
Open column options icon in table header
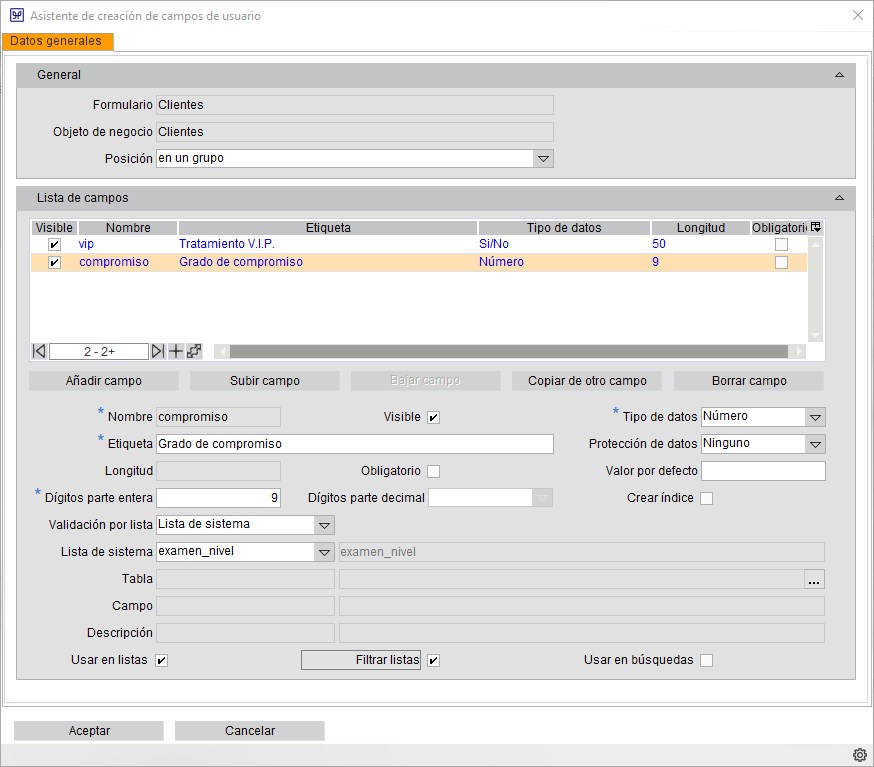click(816, 228)
